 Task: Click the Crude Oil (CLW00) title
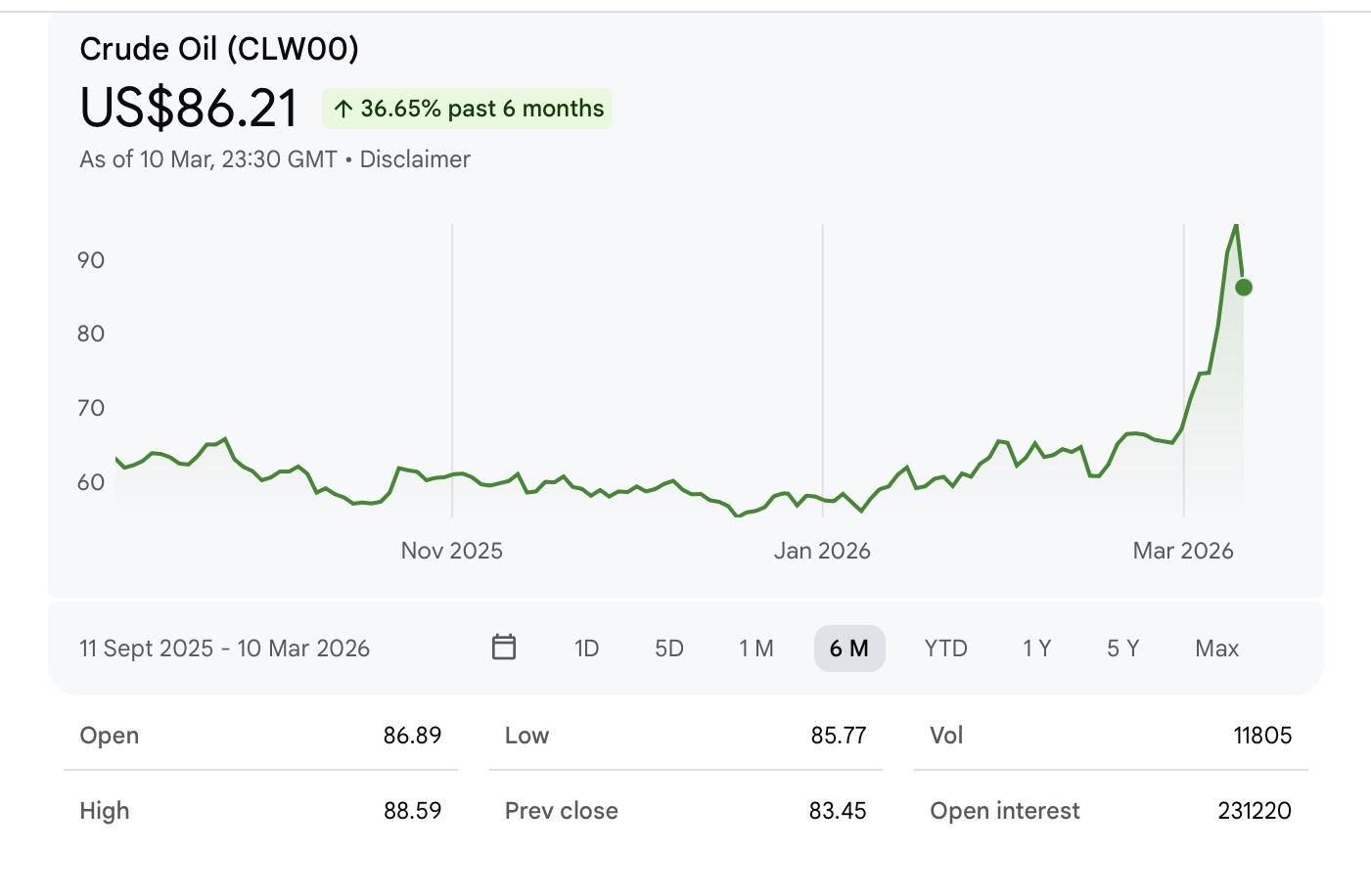pos(219,49)
